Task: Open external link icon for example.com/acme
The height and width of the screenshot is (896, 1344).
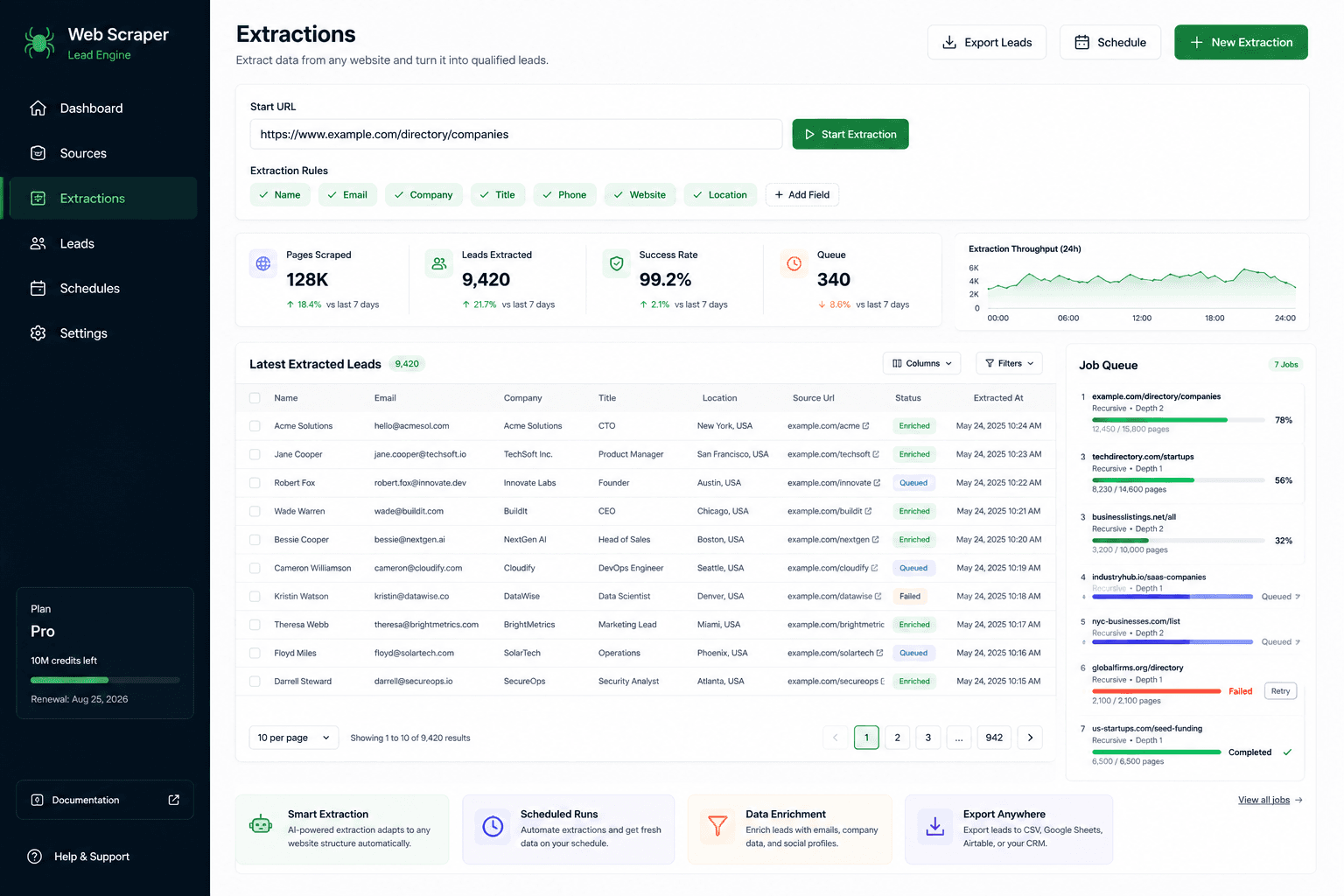Action: (x=866, y=426)
